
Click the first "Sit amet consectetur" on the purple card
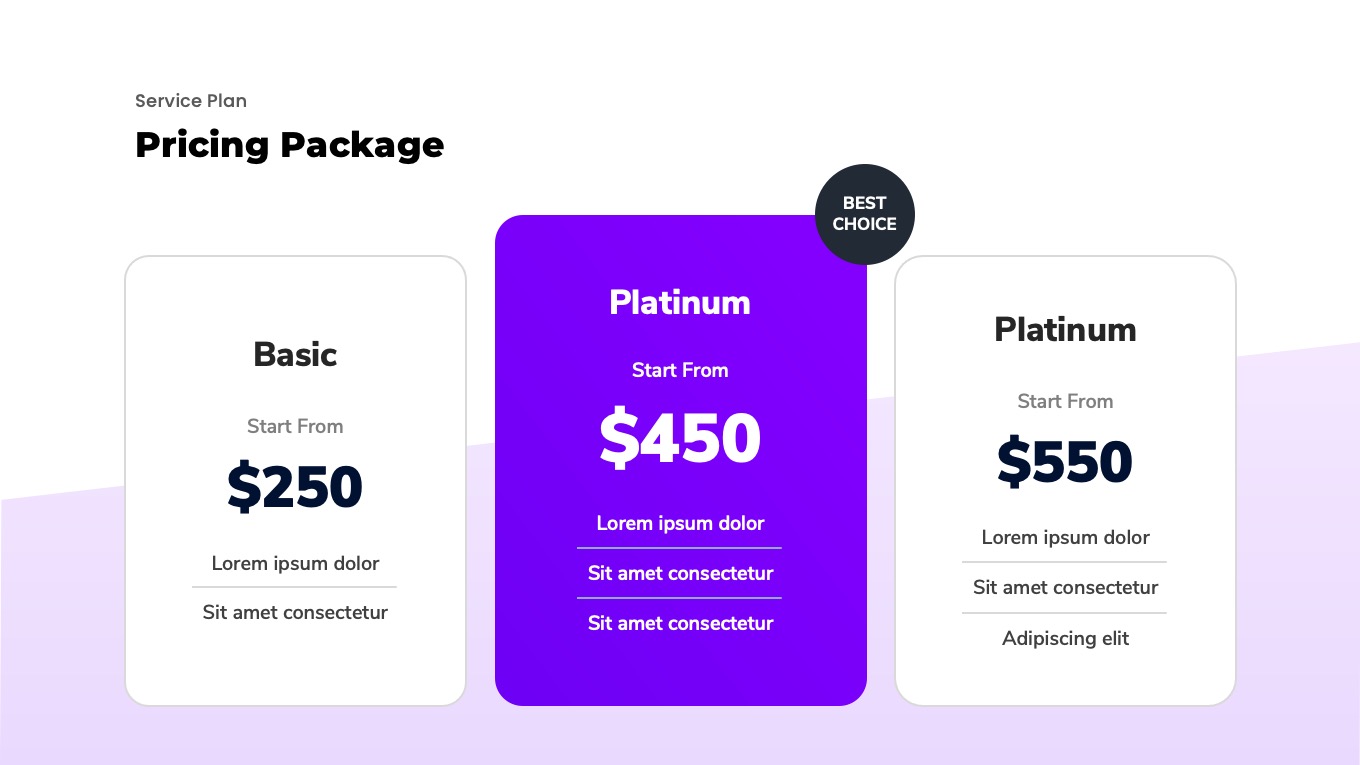click(680, 573)
